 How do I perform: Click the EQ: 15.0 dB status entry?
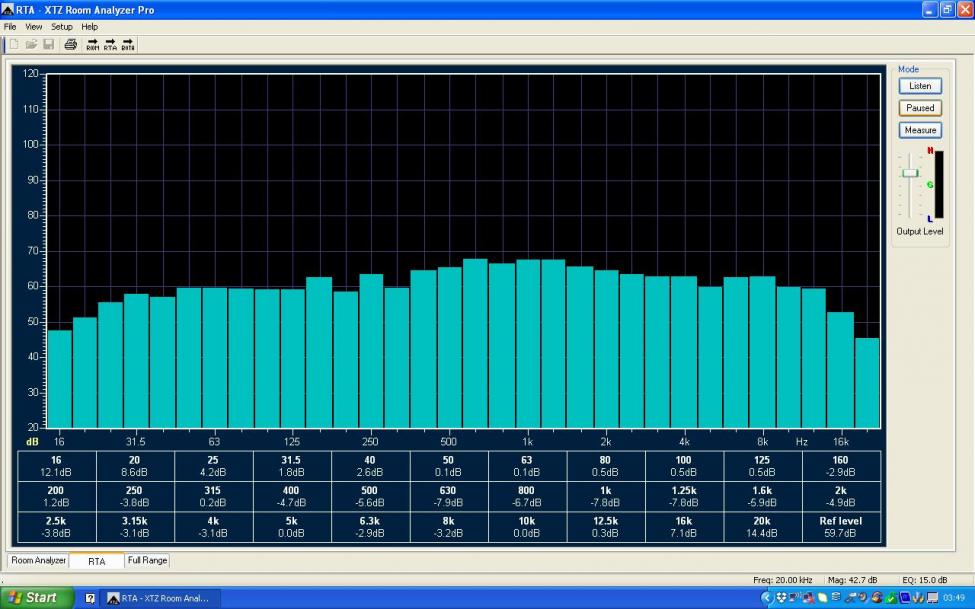click(x=925, y=580)
